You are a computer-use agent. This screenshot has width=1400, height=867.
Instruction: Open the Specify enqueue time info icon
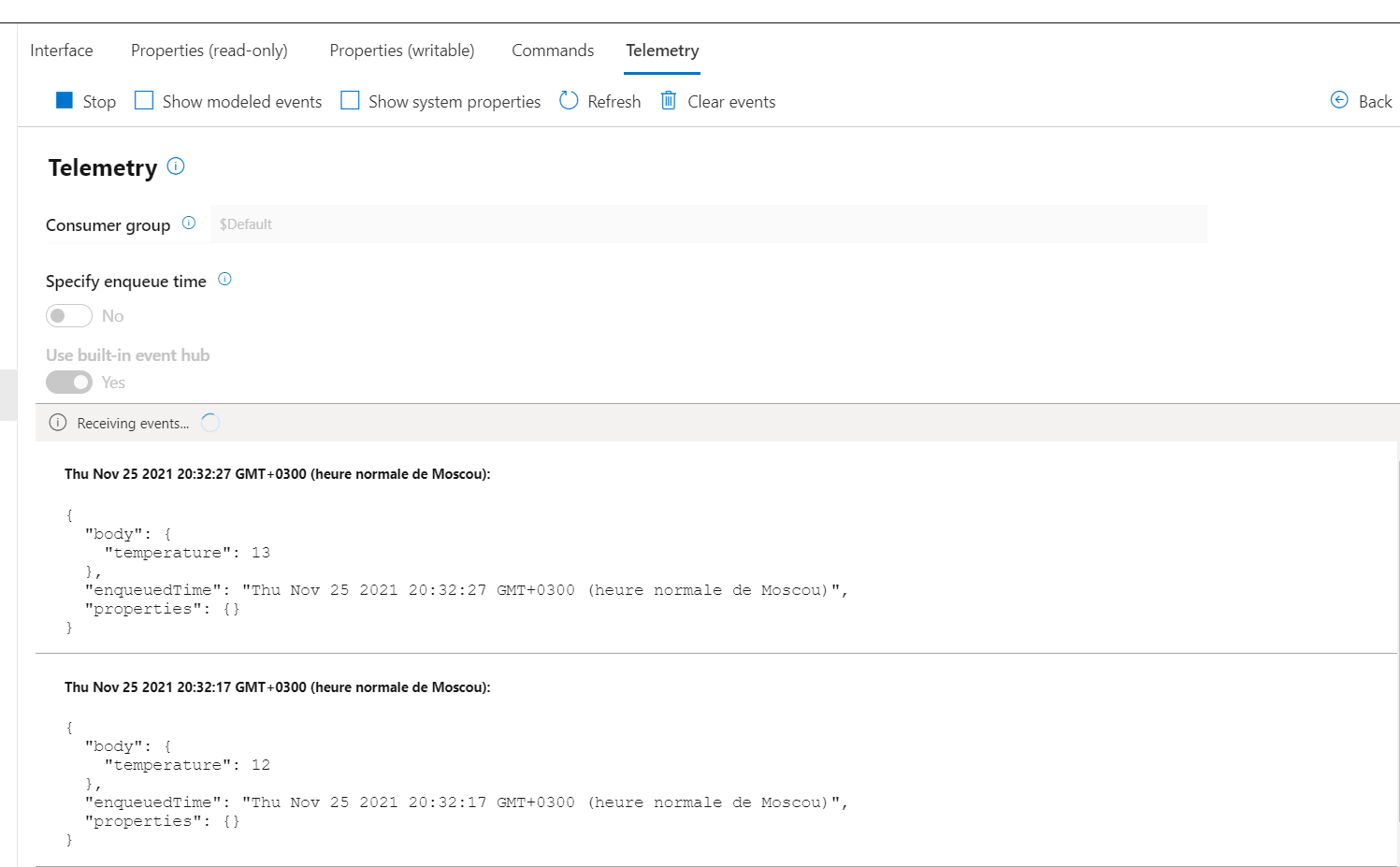coord(224,279)
